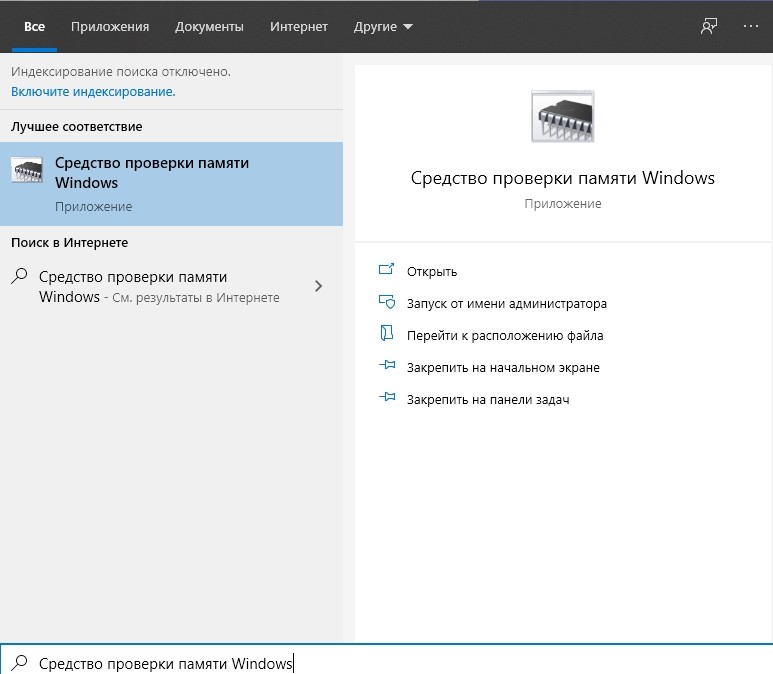The height and width of the screenshot is (674, 773).
Task: Click pin icon beside Закрепить на панели задач
Action: (387, 397)
